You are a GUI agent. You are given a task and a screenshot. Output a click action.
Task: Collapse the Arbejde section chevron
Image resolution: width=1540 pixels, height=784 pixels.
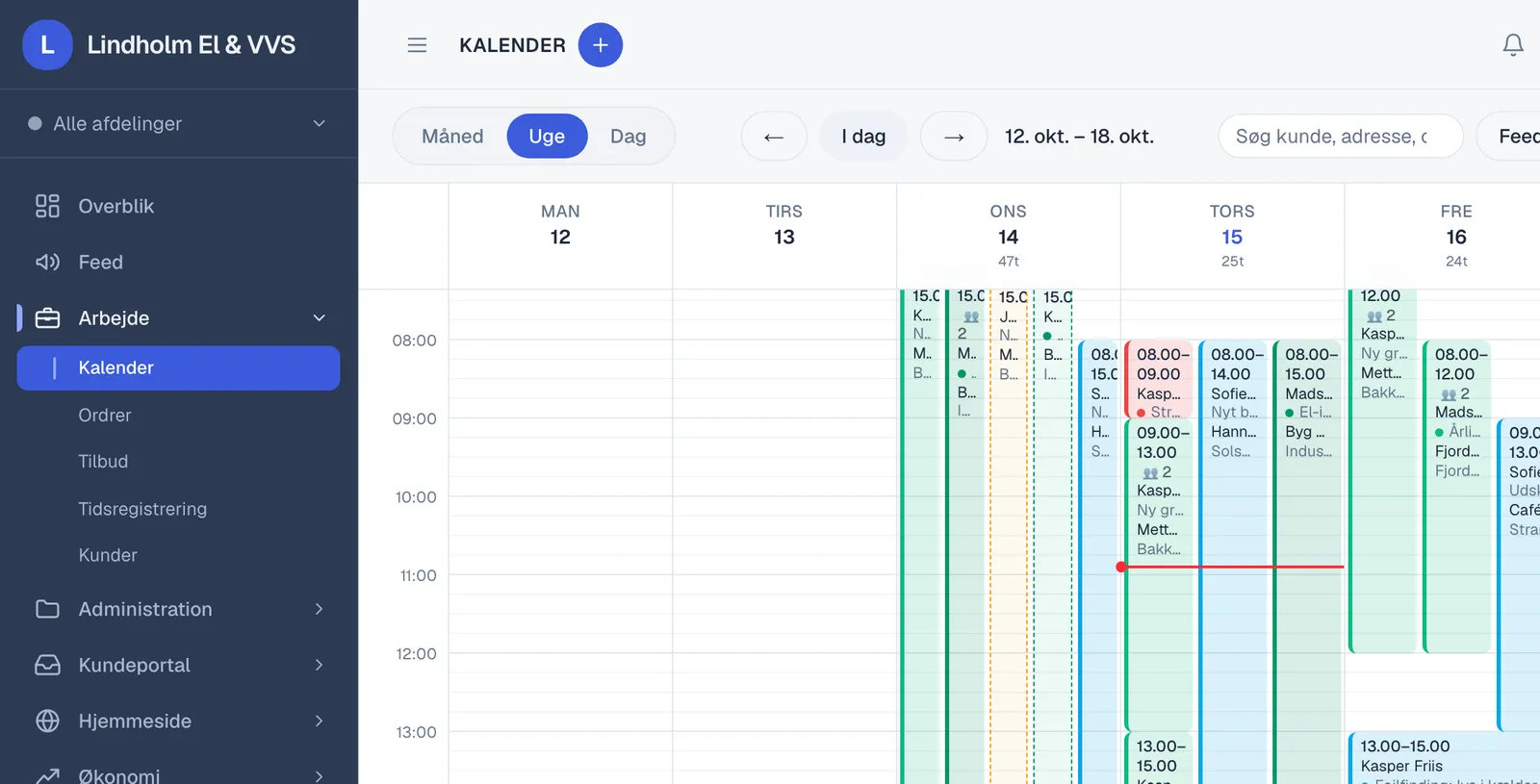320,318
